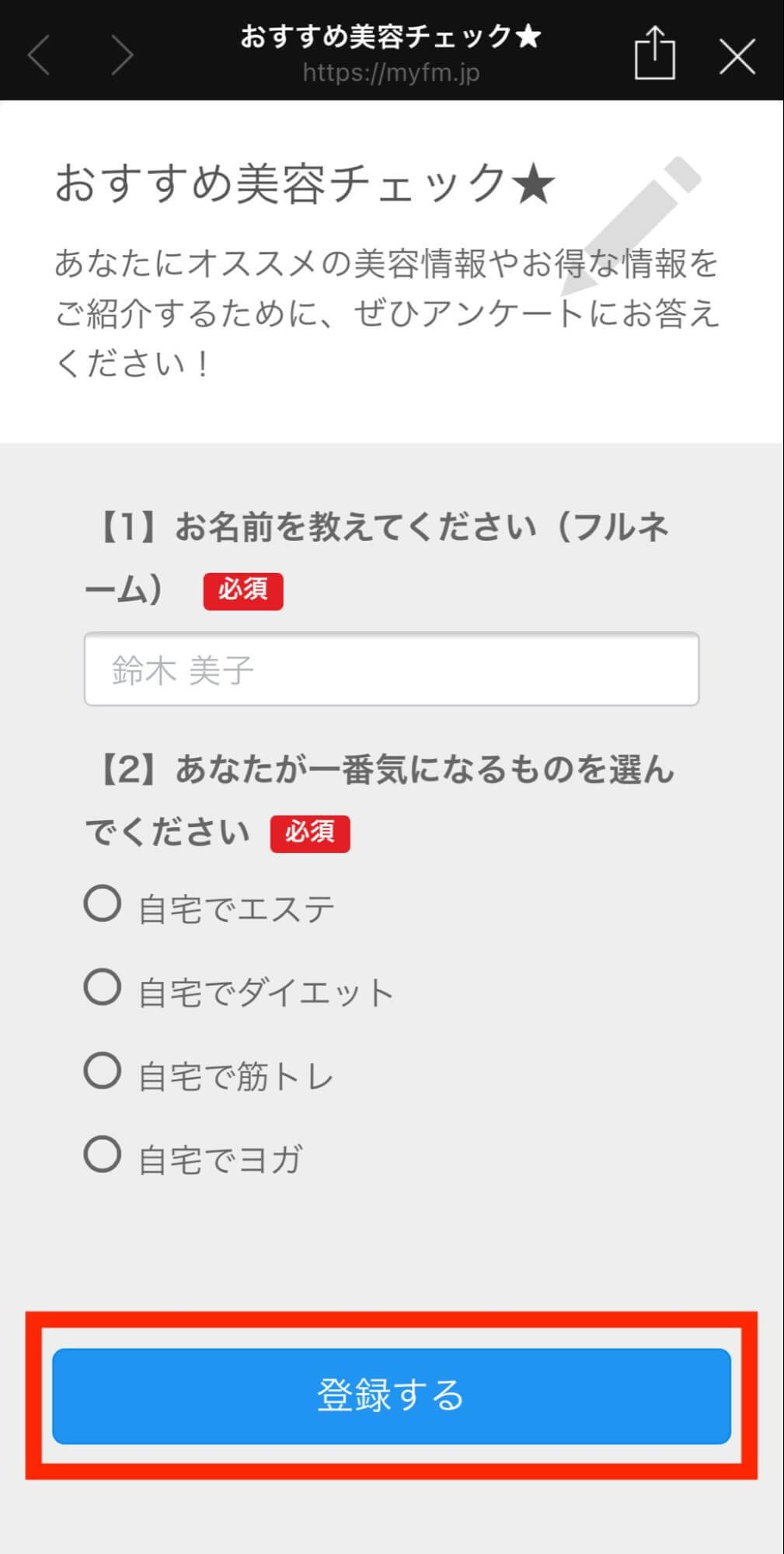The height and width of the screenshot is (1554, 784).
Task: Click the survey description paragraph text
Action: pyautogui.click(x=386, y=313)
